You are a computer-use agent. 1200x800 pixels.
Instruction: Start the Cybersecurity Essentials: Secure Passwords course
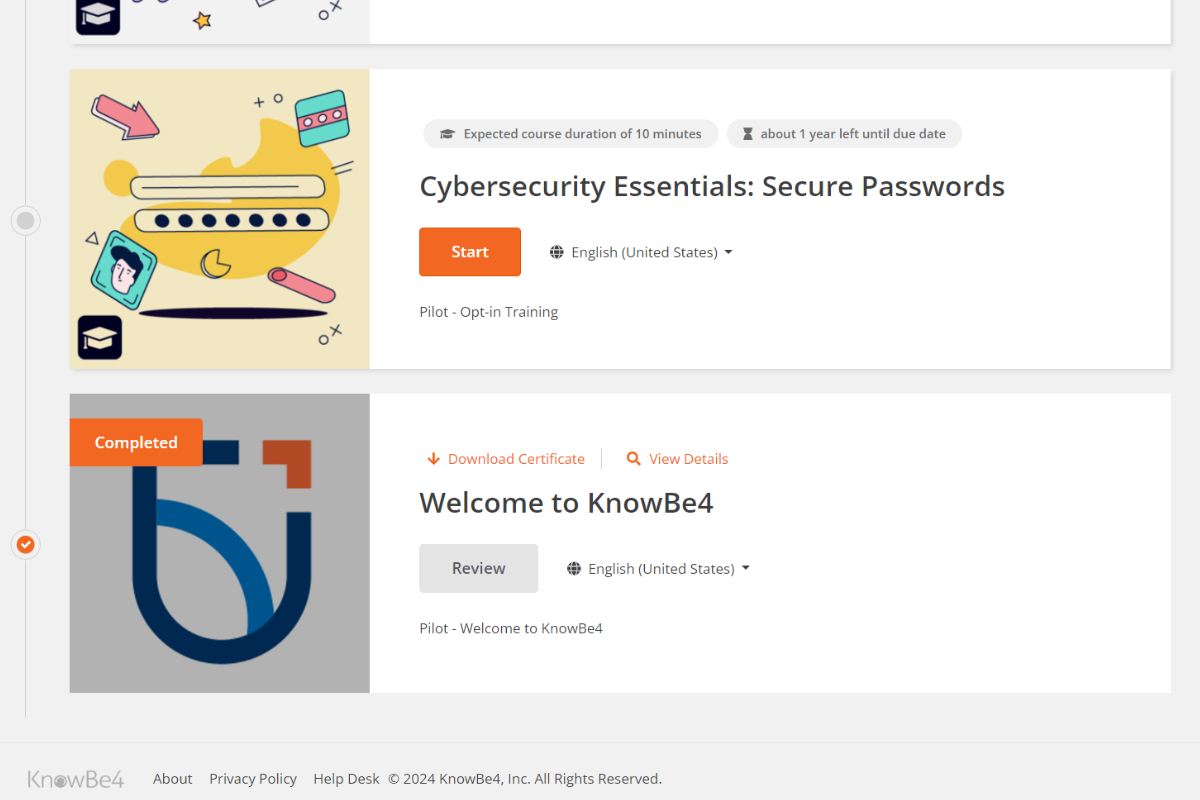[x=470, y=252]
